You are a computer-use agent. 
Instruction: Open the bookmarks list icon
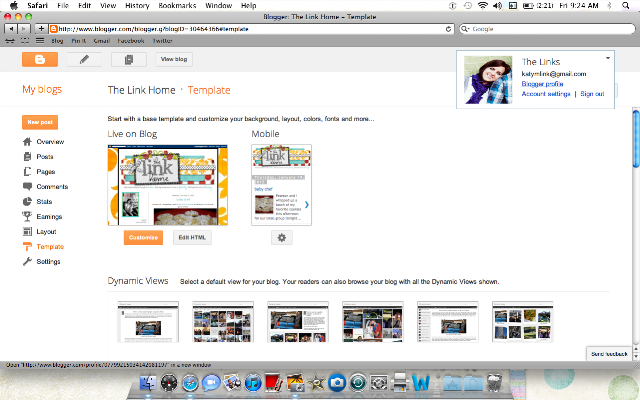pyautogui.click(x=40, y=41)
